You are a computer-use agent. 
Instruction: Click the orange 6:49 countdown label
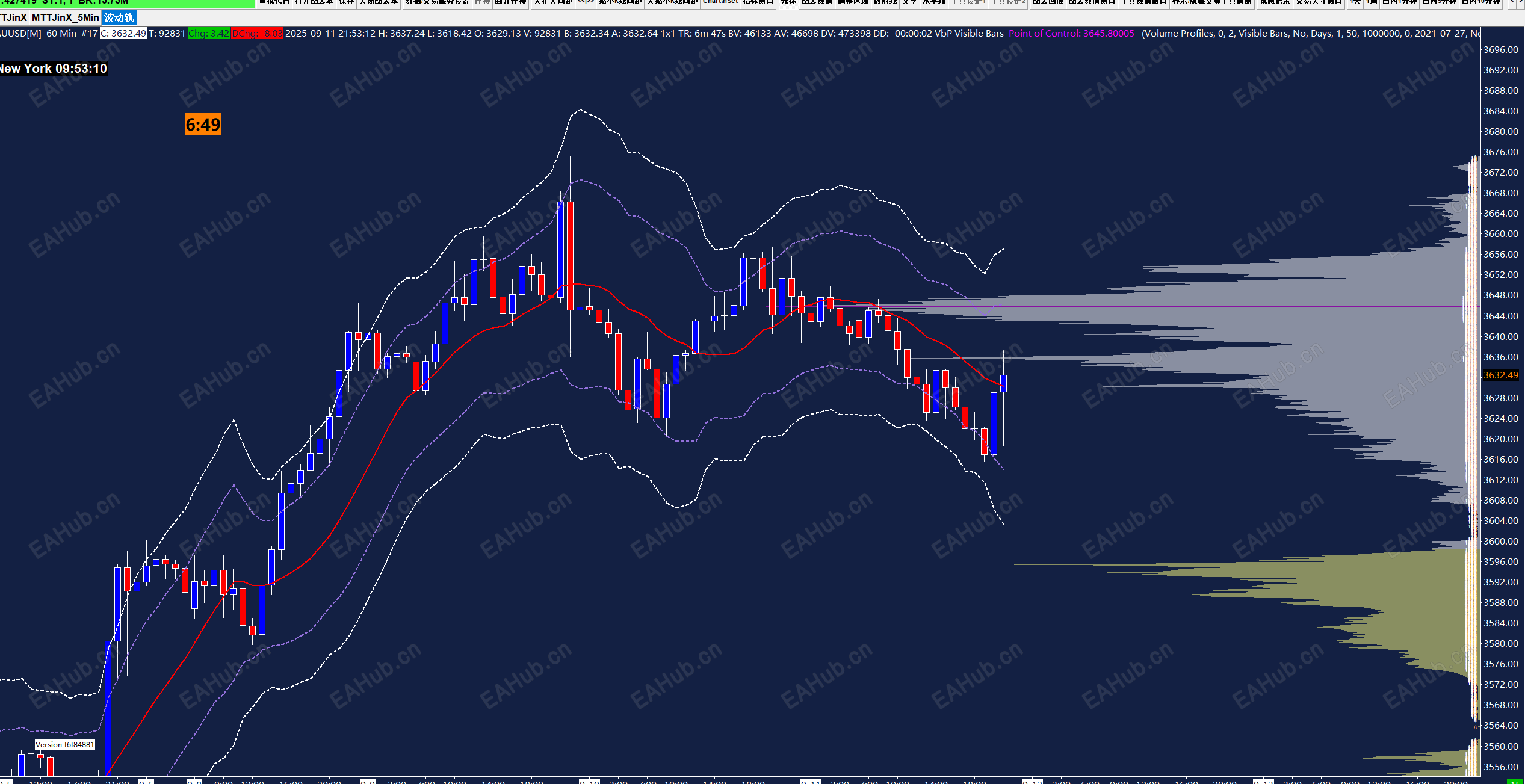coord(203,125)
